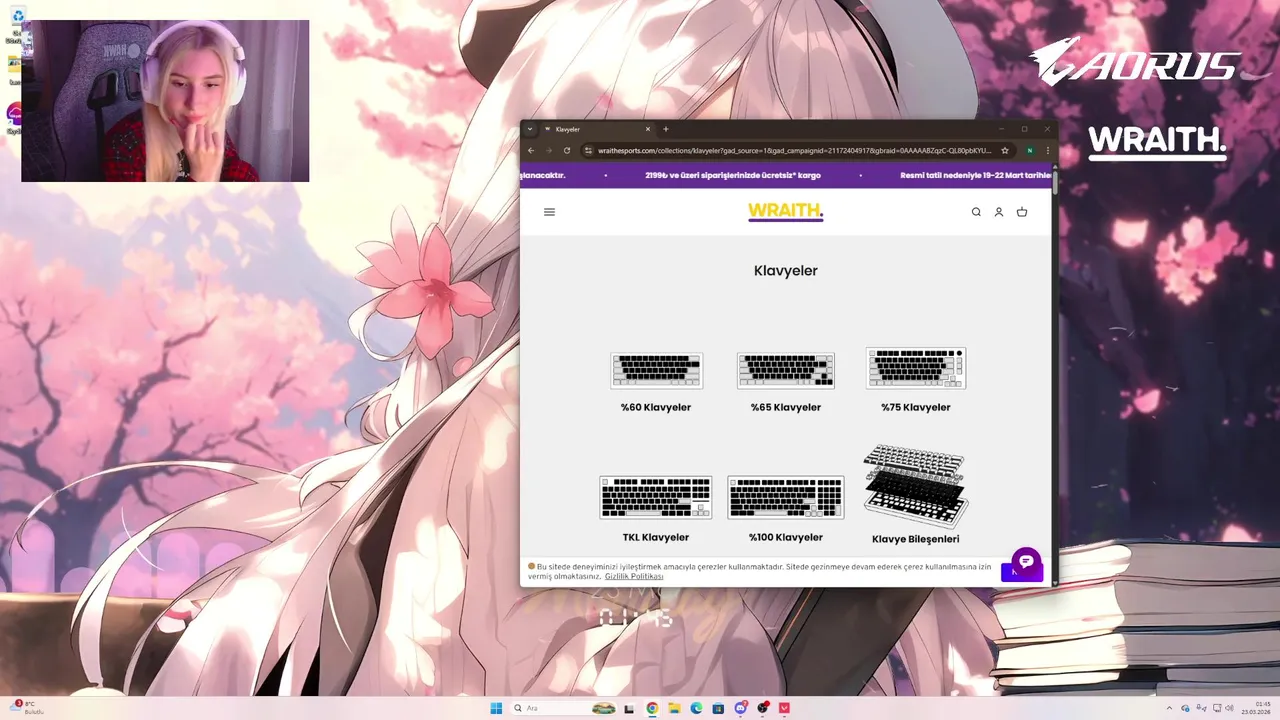Image resolution: width=1280 pixels, height=720 pixels.
Task: Click the %65 Klavyeler text link
Action: coord(786,408)
